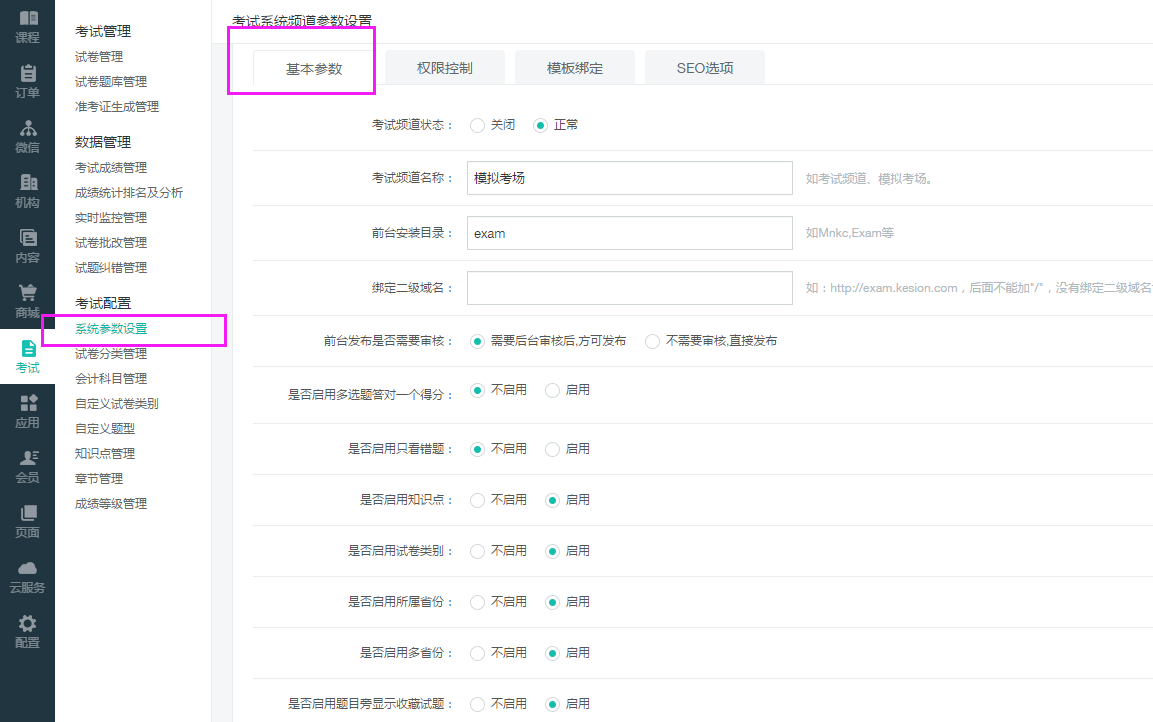Go to 试卷题库管理 in sidebar
Viewport: 1153px width, 722px height.
click(x=110, y=82)
